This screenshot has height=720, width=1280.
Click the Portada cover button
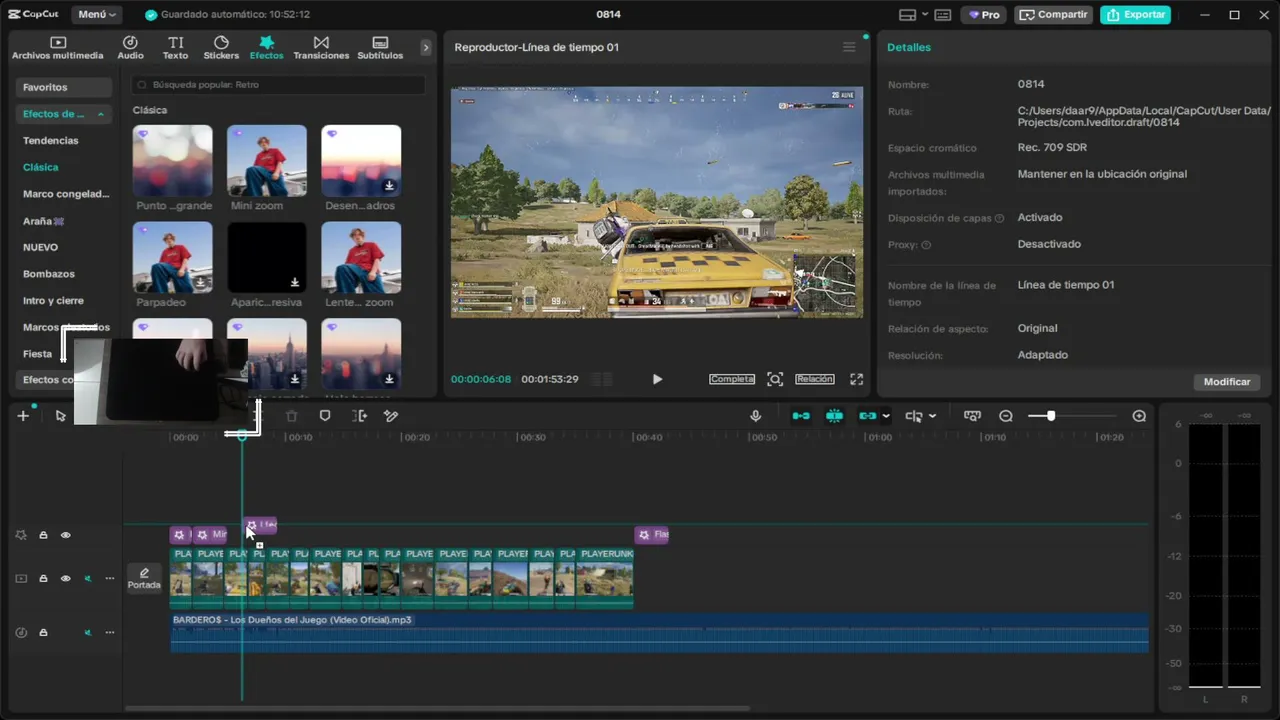144,578
